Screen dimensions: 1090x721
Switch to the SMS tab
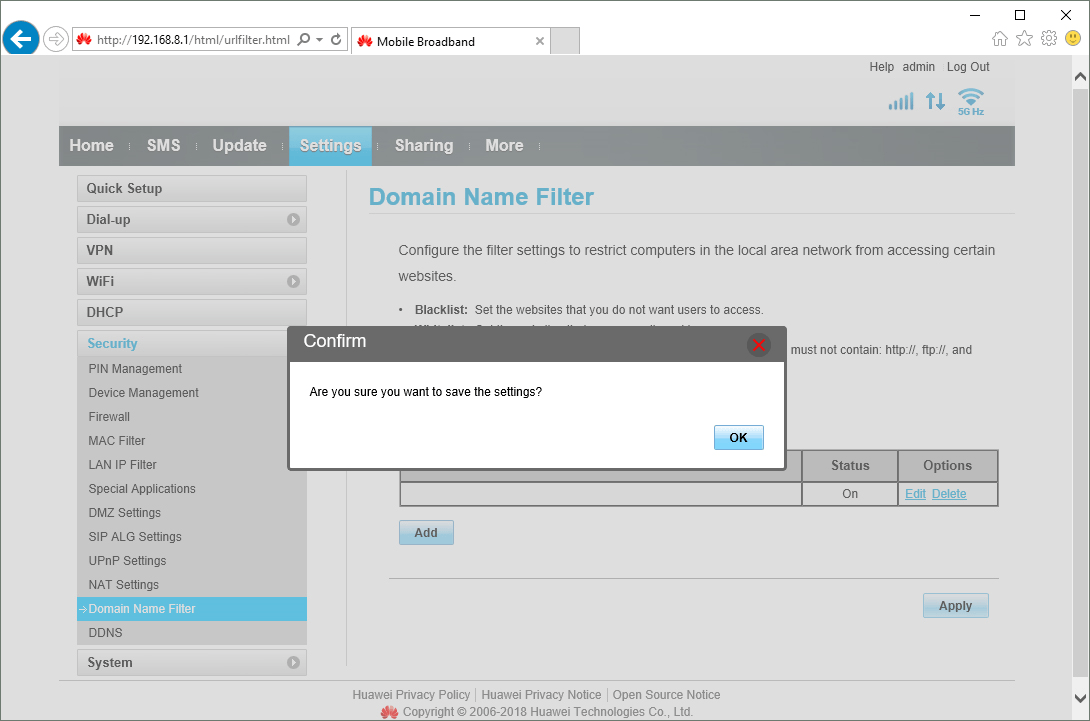163,146
